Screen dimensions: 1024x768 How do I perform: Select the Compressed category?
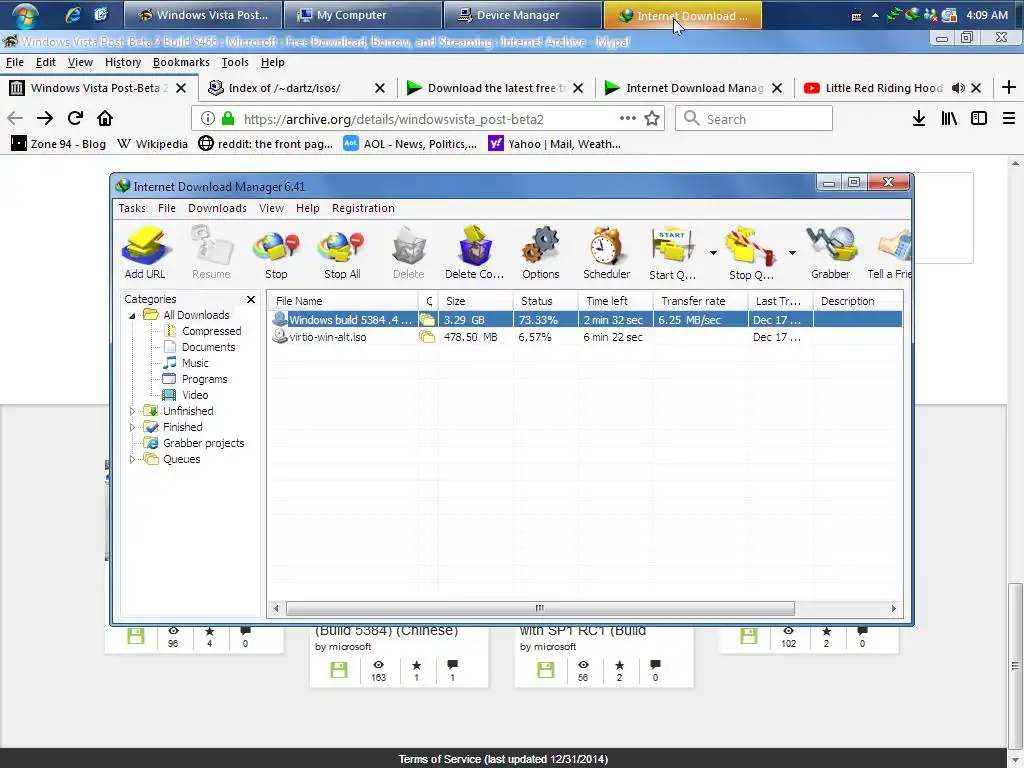(211, 331)
